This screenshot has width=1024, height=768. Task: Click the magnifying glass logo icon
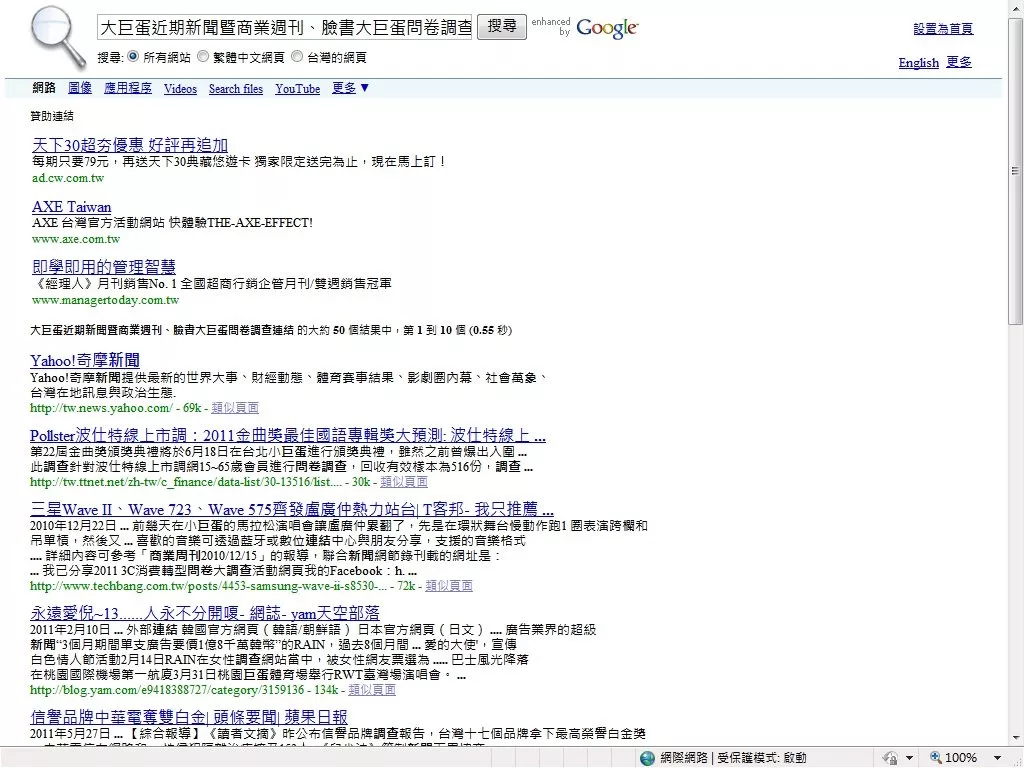tap(58, 37)
